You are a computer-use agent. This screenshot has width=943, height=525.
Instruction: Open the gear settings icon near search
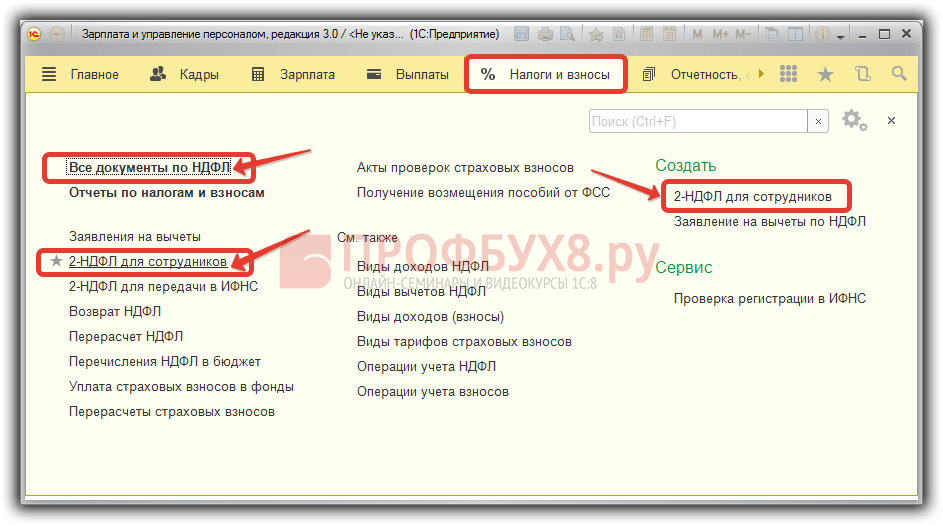pos(852,121)
